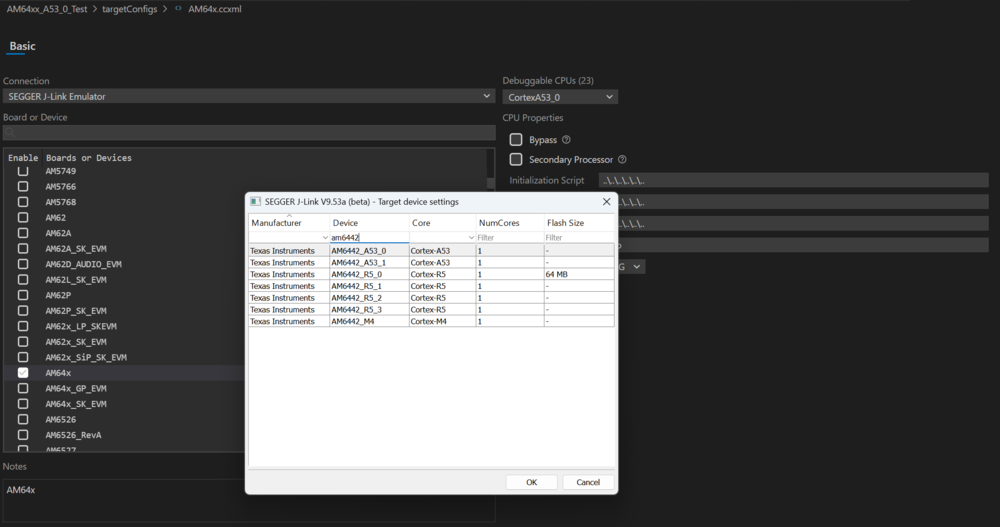Open the Manufacturer filter dropdown

(x=325, y=237)
